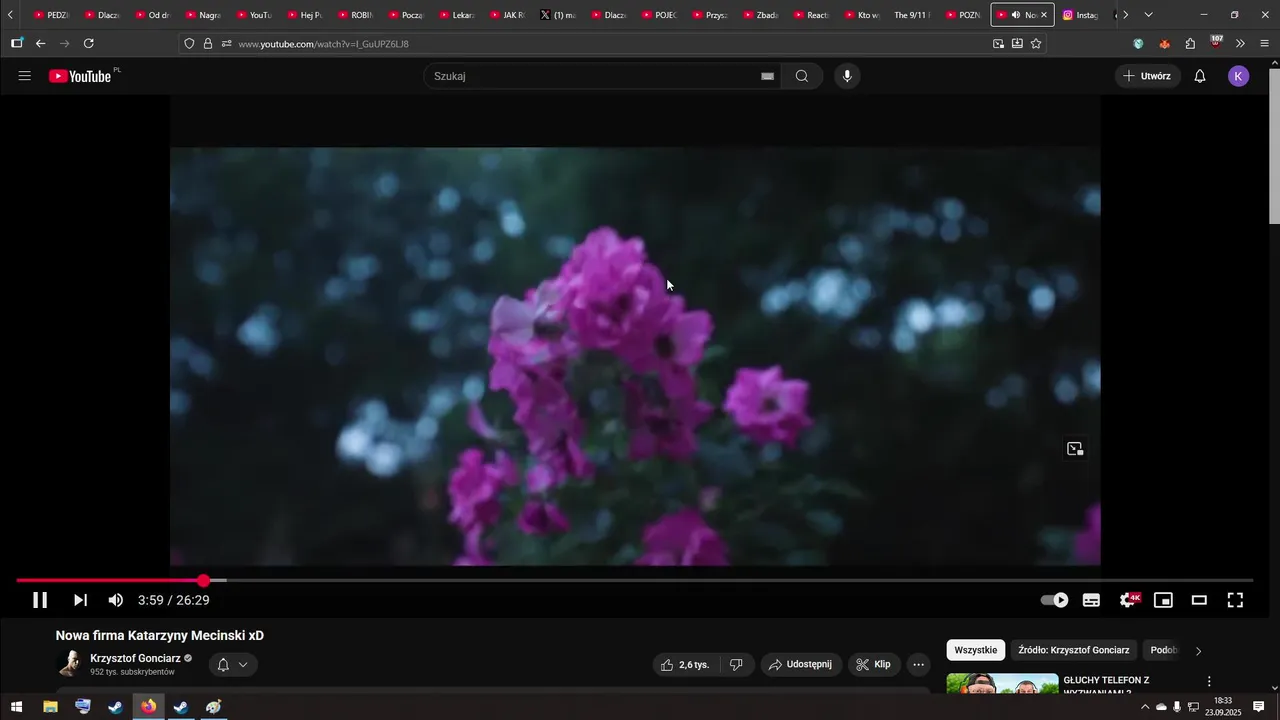This screenshot has height=720, width=1280.
Task: Open options for GŁUCHY TELEFON video
Action: pyautogui.click(x=1209, y=682)
